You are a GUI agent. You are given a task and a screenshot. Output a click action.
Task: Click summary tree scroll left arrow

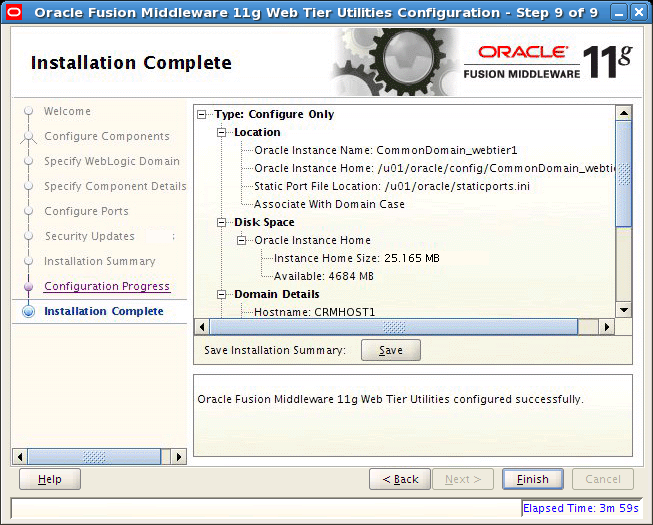point(202,327)
